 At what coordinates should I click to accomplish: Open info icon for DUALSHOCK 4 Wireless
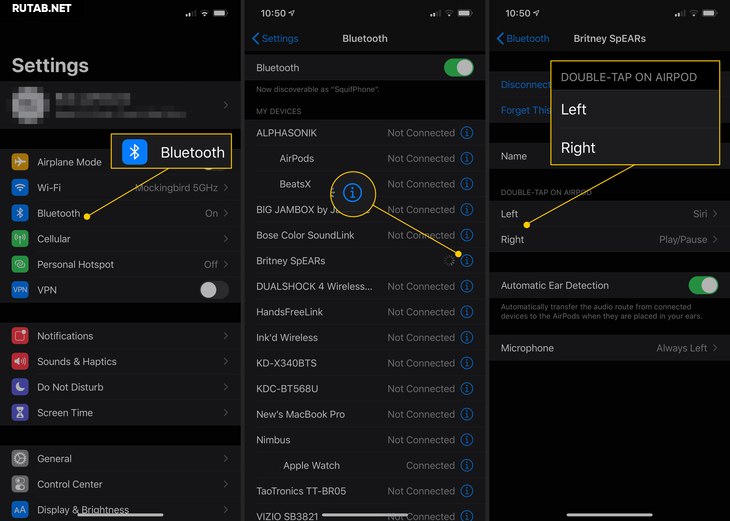click(466, 286)
